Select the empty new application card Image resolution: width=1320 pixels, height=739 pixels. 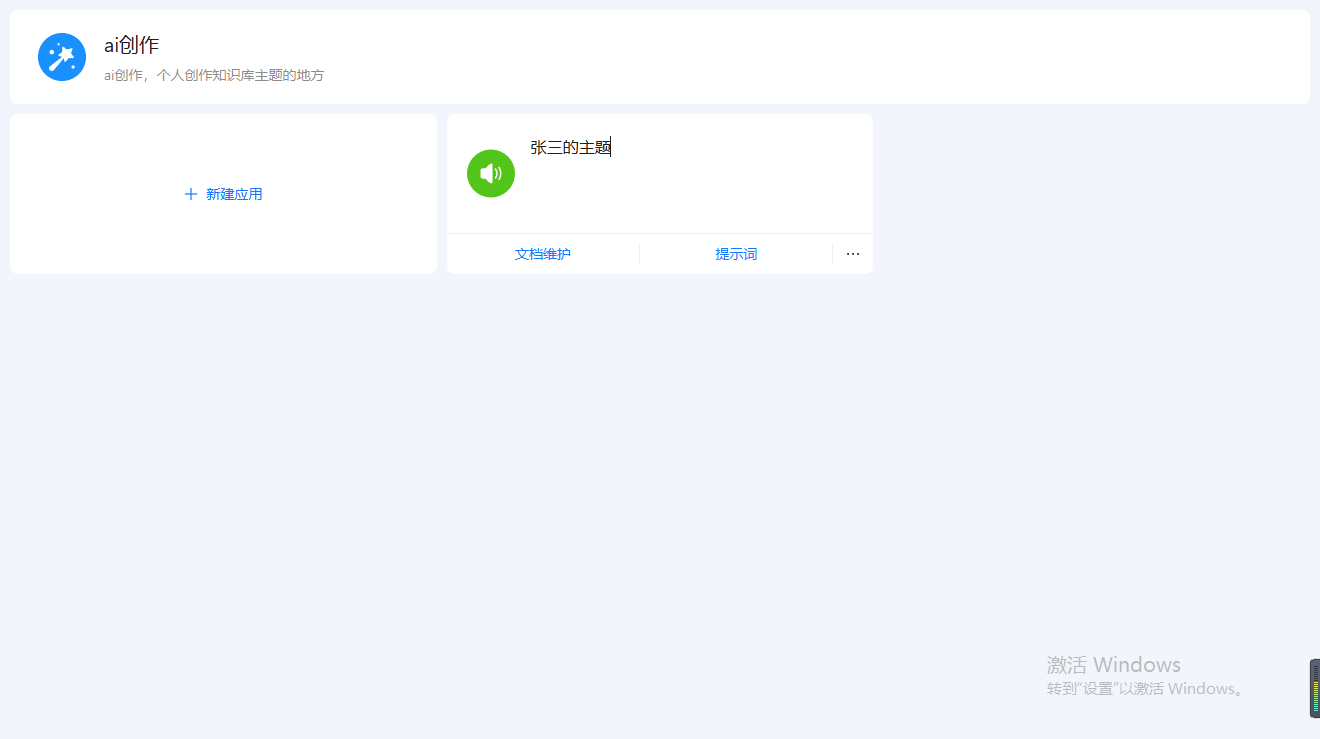[x=222, y=193]
